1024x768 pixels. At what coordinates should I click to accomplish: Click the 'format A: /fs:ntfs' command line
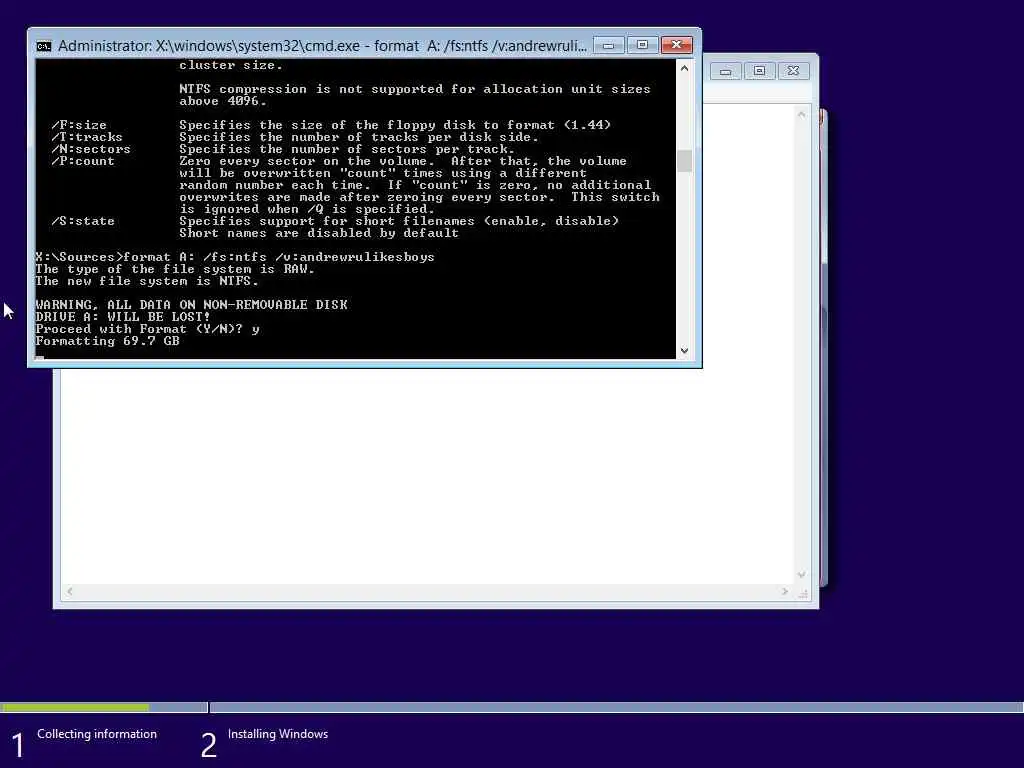(234, 257)
